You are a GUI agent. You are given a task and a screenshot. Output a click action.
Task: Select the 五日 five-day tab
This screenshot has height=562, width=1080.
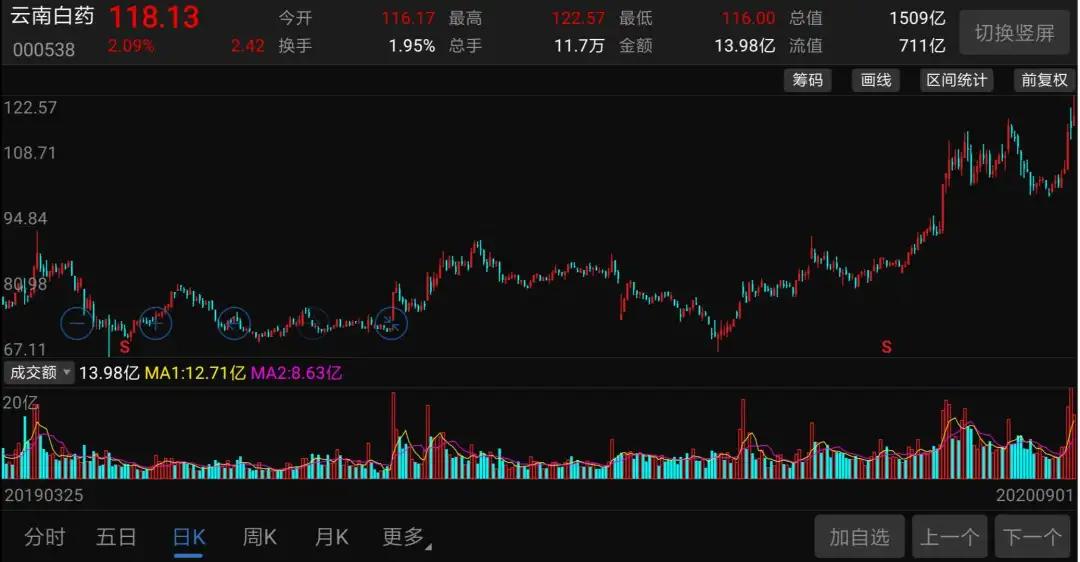[x=116, y=537]
